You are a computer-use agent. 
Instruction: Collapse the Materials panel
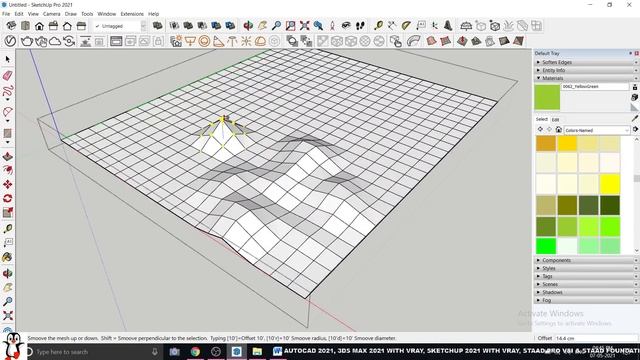click(x=586, y=78)
